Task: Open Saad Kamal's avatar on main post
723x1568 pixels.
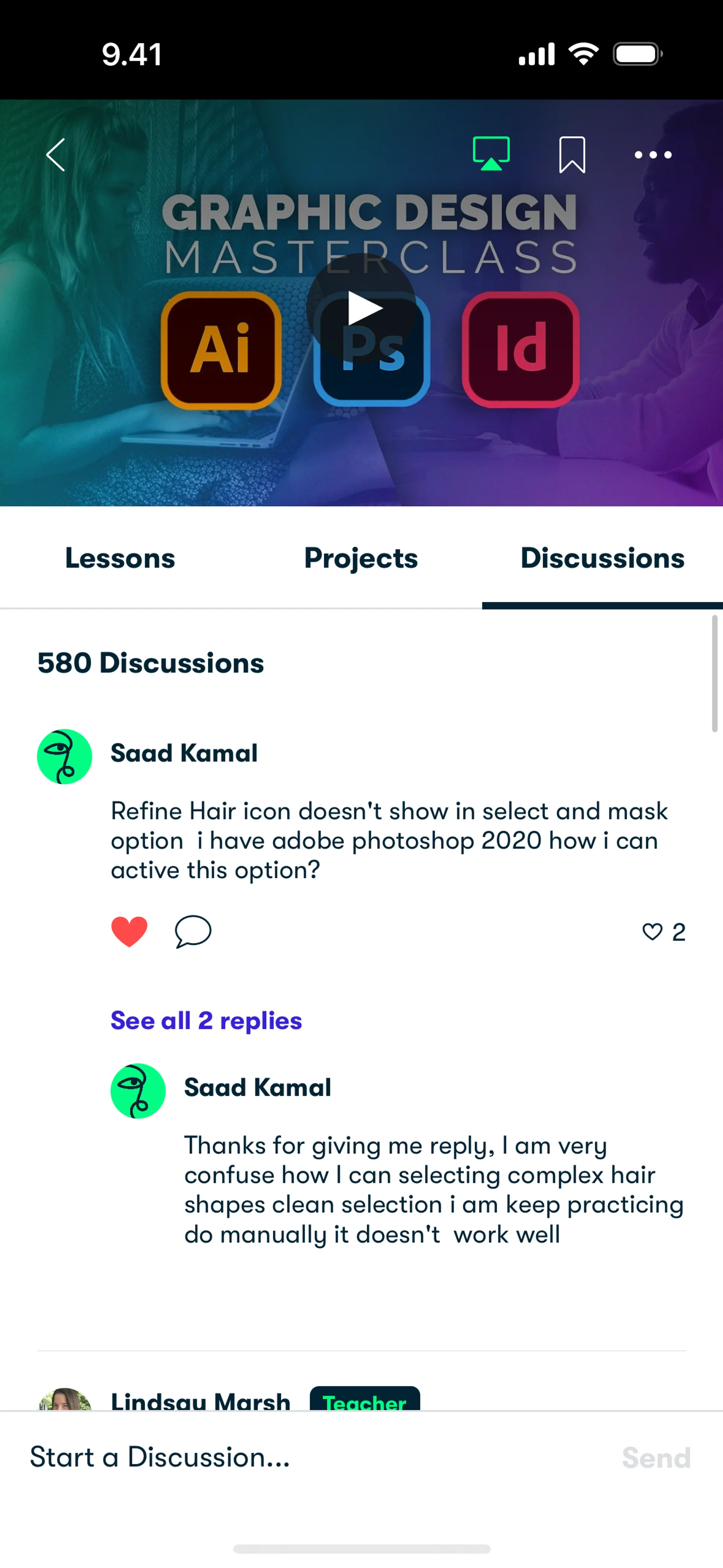Action: point(64,756)
